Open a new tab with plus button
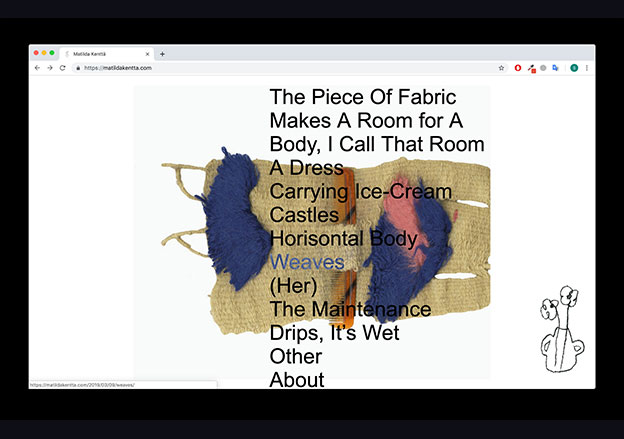The image size is (624, 439). point(163,54)
